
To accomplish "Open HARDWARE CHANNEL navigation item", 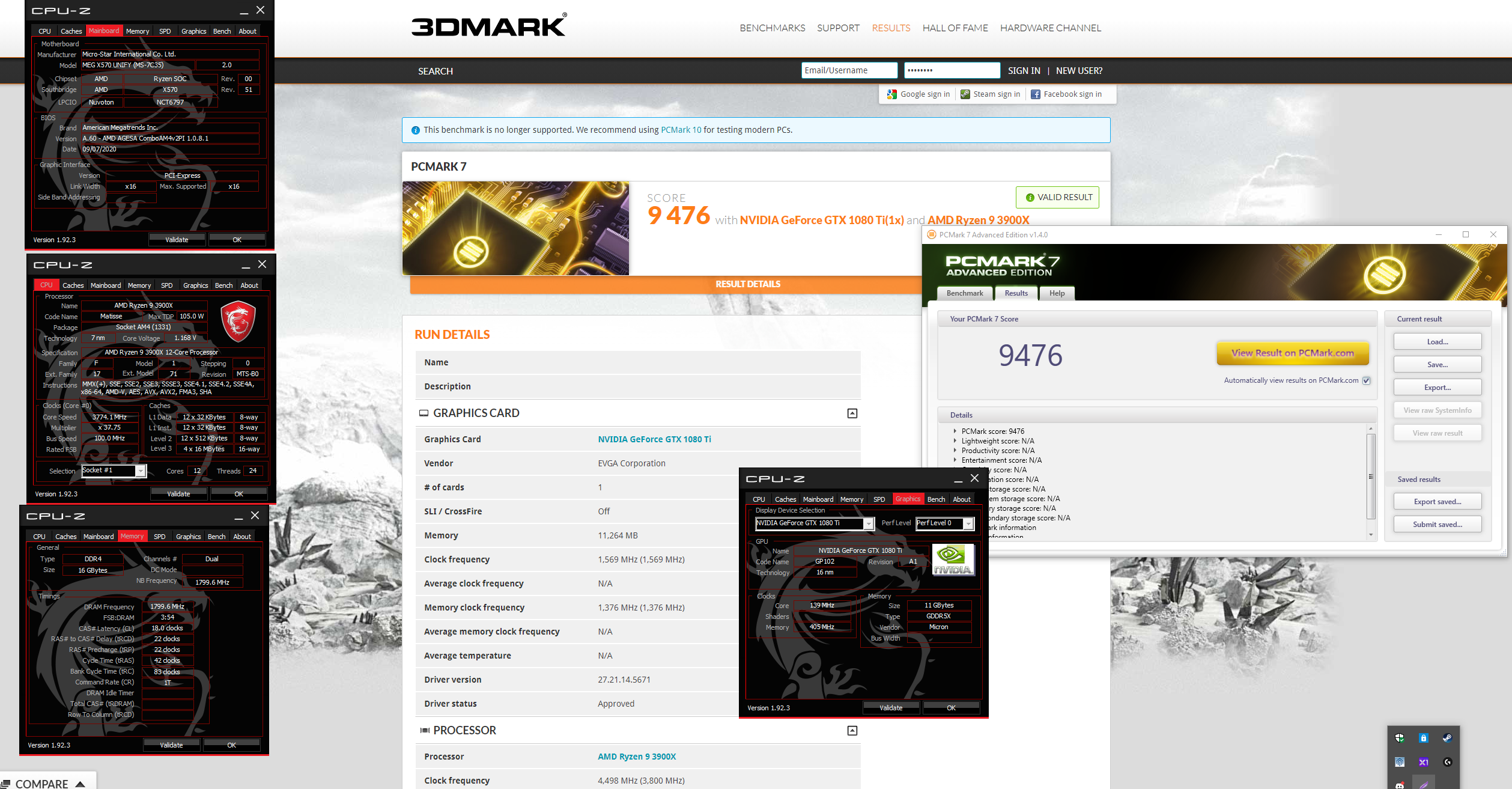I will (x=1051, y=28).
